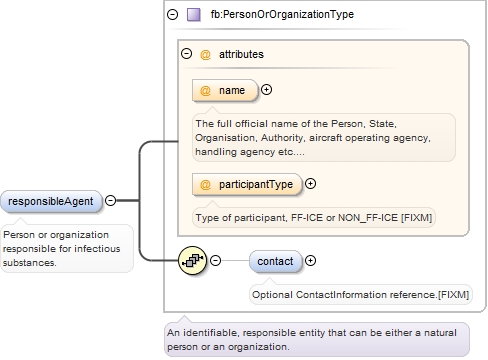Select the name attribute node

225,90
